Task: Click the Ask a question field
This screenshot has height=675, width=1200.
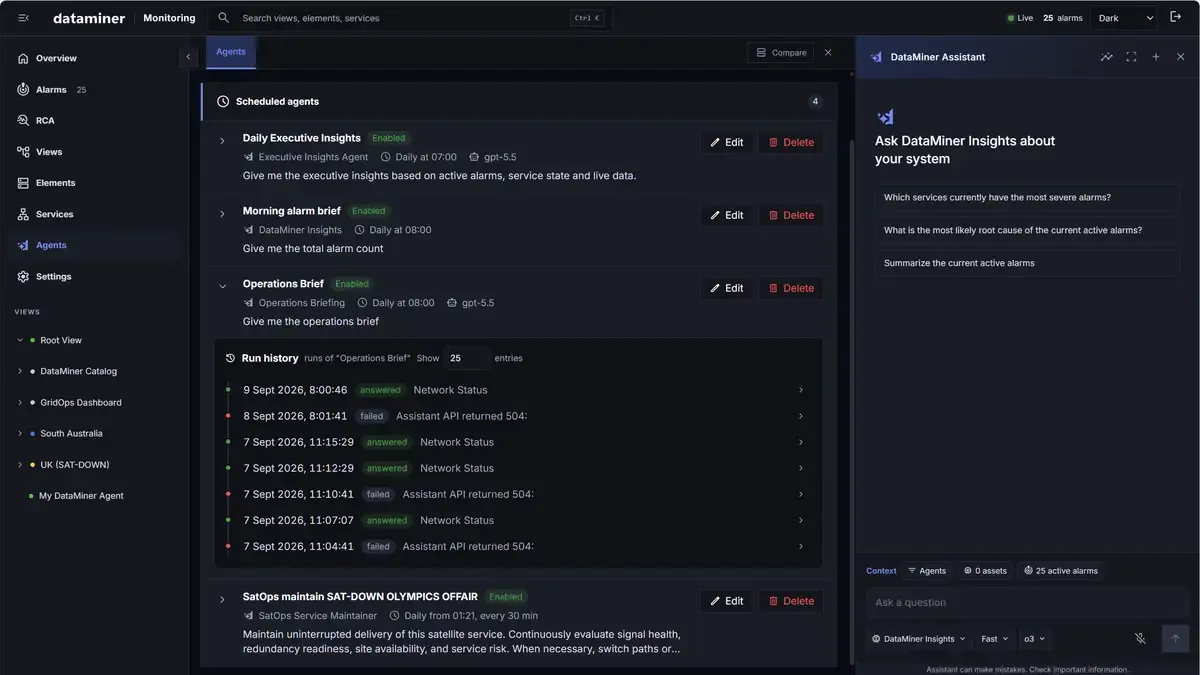Action: (1027, 602)
